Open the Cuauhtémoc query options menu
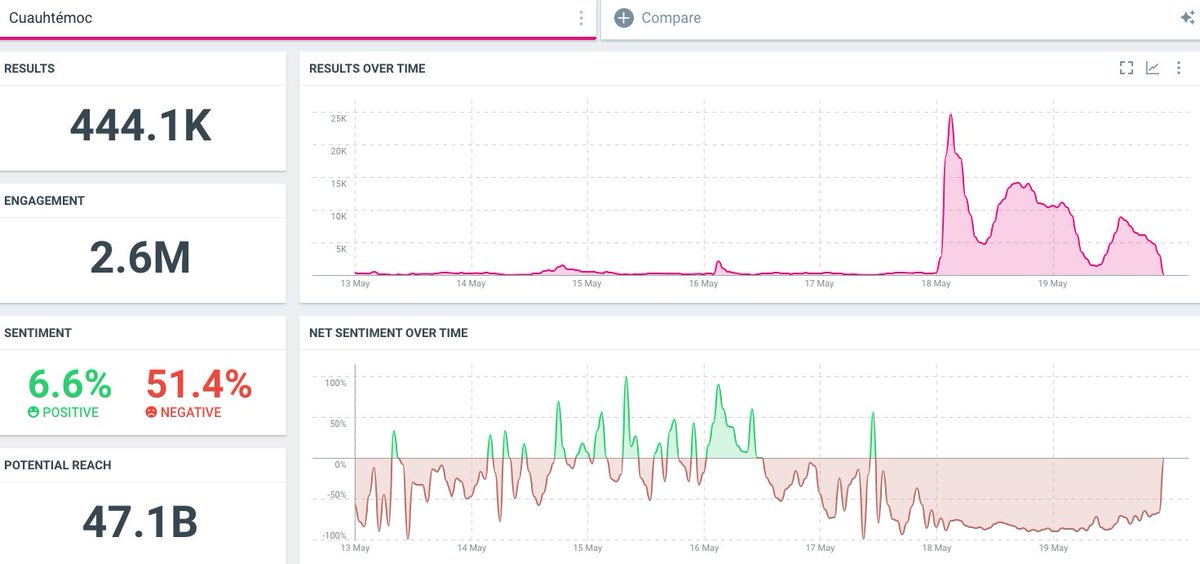This screenshot has height=564, width=1200. [x=581, y=18]
